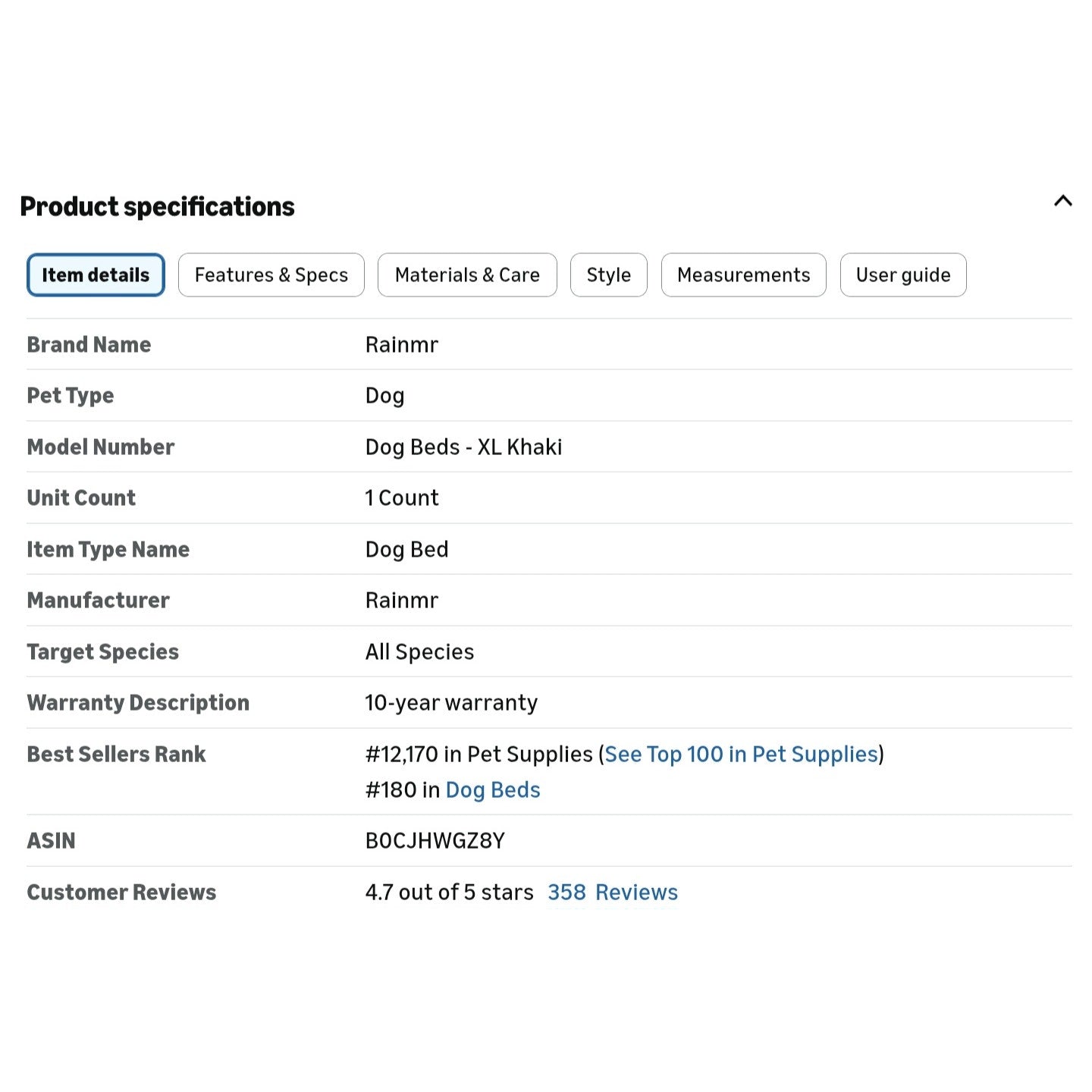Open the Materials & Care tab

coord(467,275)
